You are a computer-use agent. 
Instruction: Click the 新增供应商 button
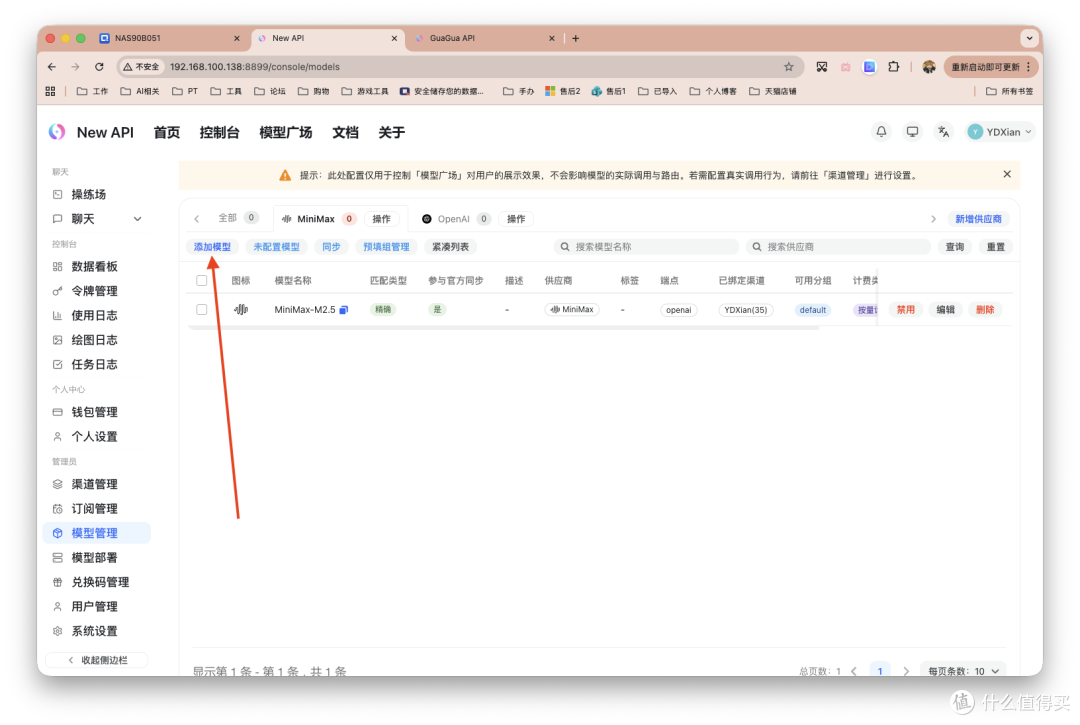978,219
